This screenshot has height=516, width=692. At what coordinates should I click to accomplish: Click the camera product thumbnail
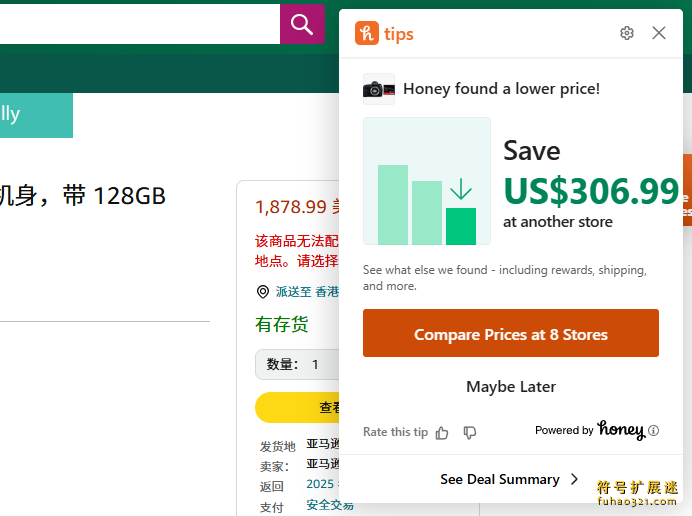coord(379,89)
